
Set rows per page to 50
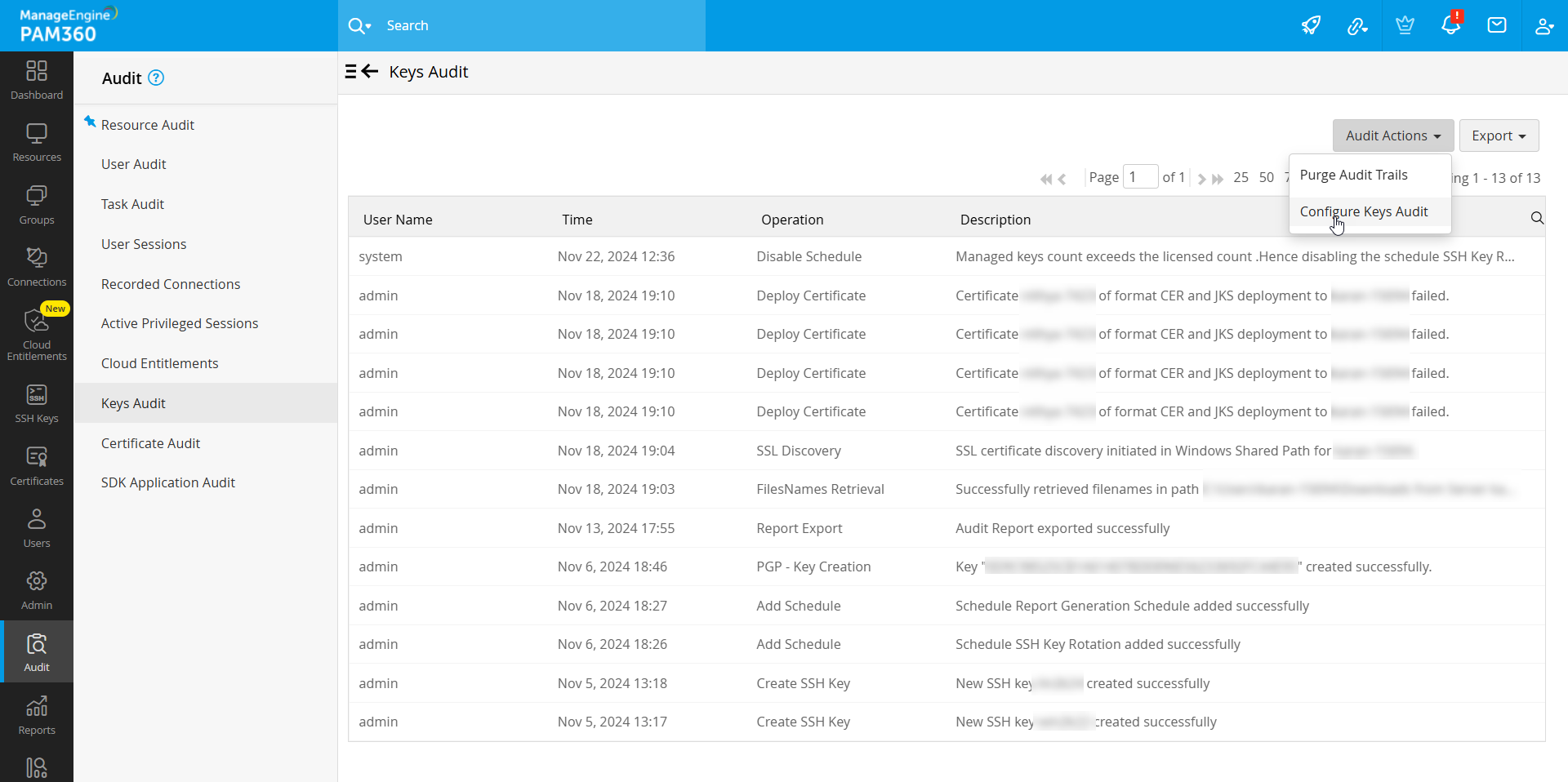tap(1266, 177)
